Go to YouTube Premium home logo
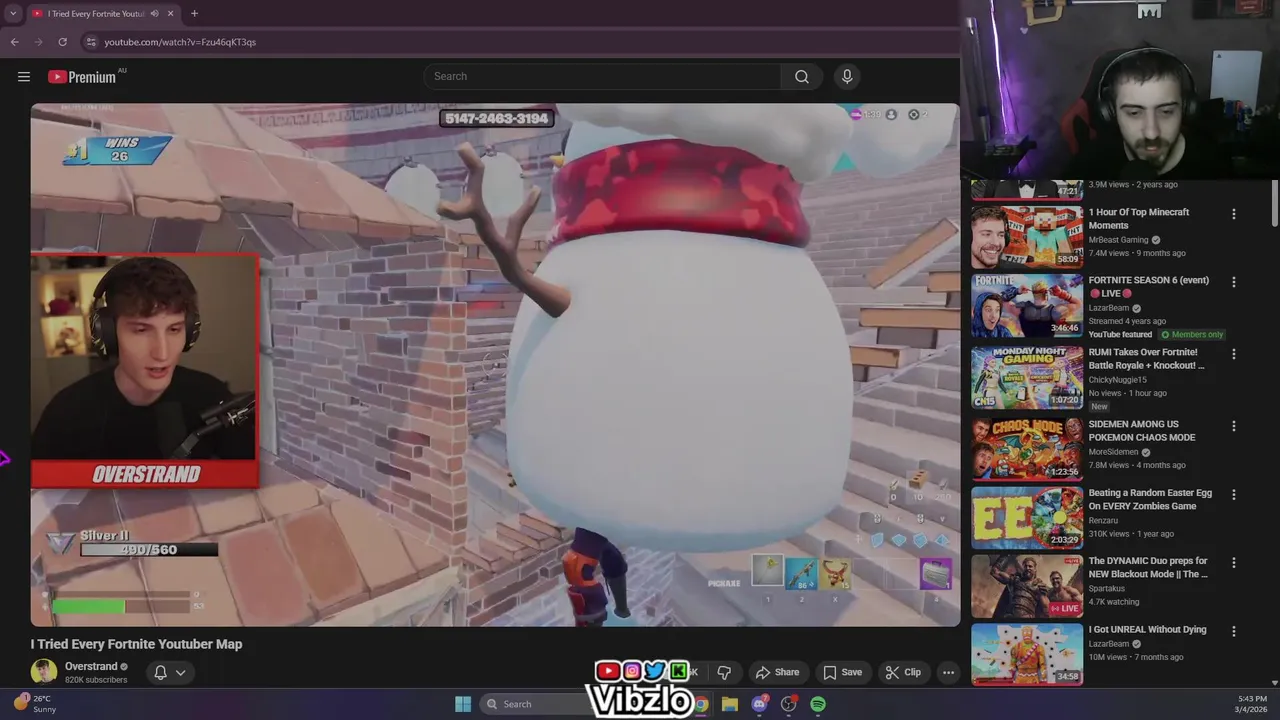This screenshot has height=720, width=1280. (x=82, y=77)
